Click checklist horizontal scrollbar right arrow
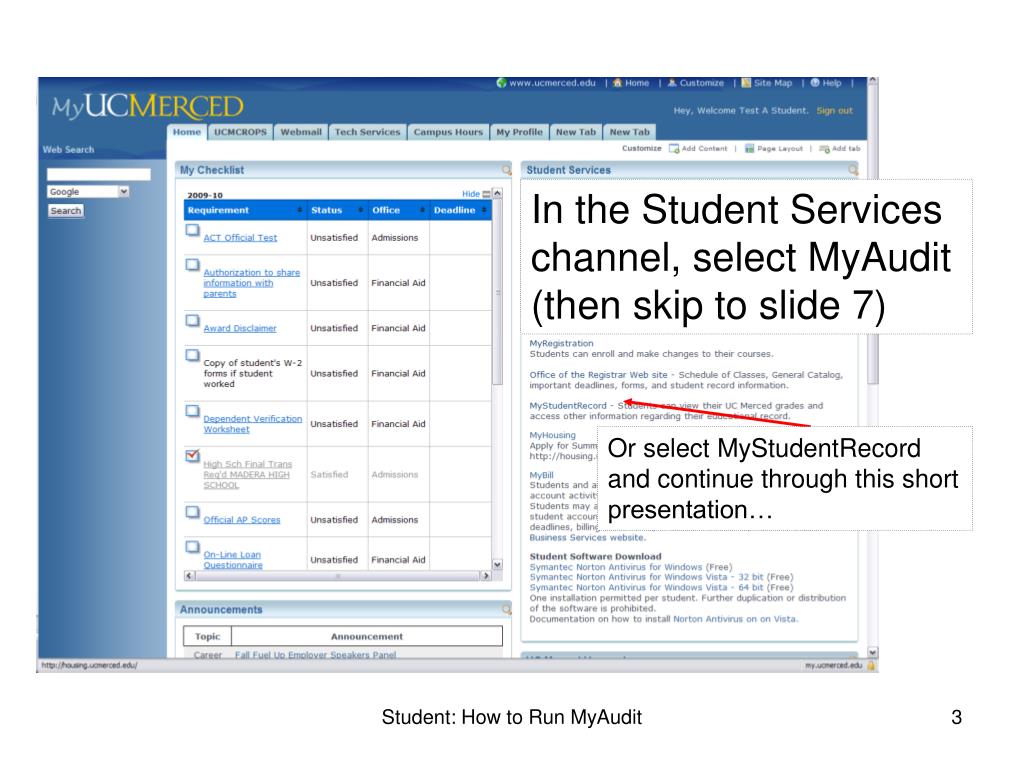The height and width of the screenshot is (768, 1024). tap(485, 575)
